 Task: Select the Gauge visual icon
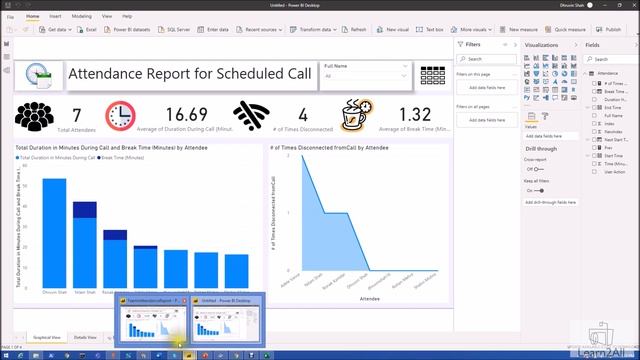[x=564, y=82]
